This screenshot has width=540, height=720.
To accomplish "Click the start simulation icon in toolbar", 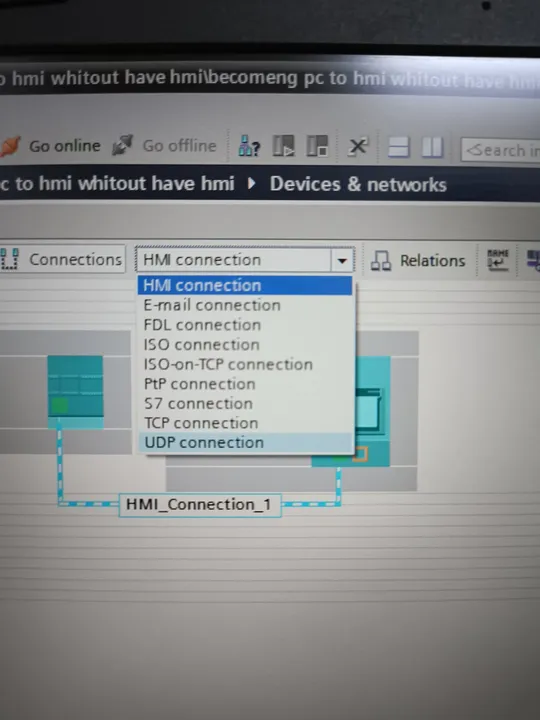I will tap(283, 146).
